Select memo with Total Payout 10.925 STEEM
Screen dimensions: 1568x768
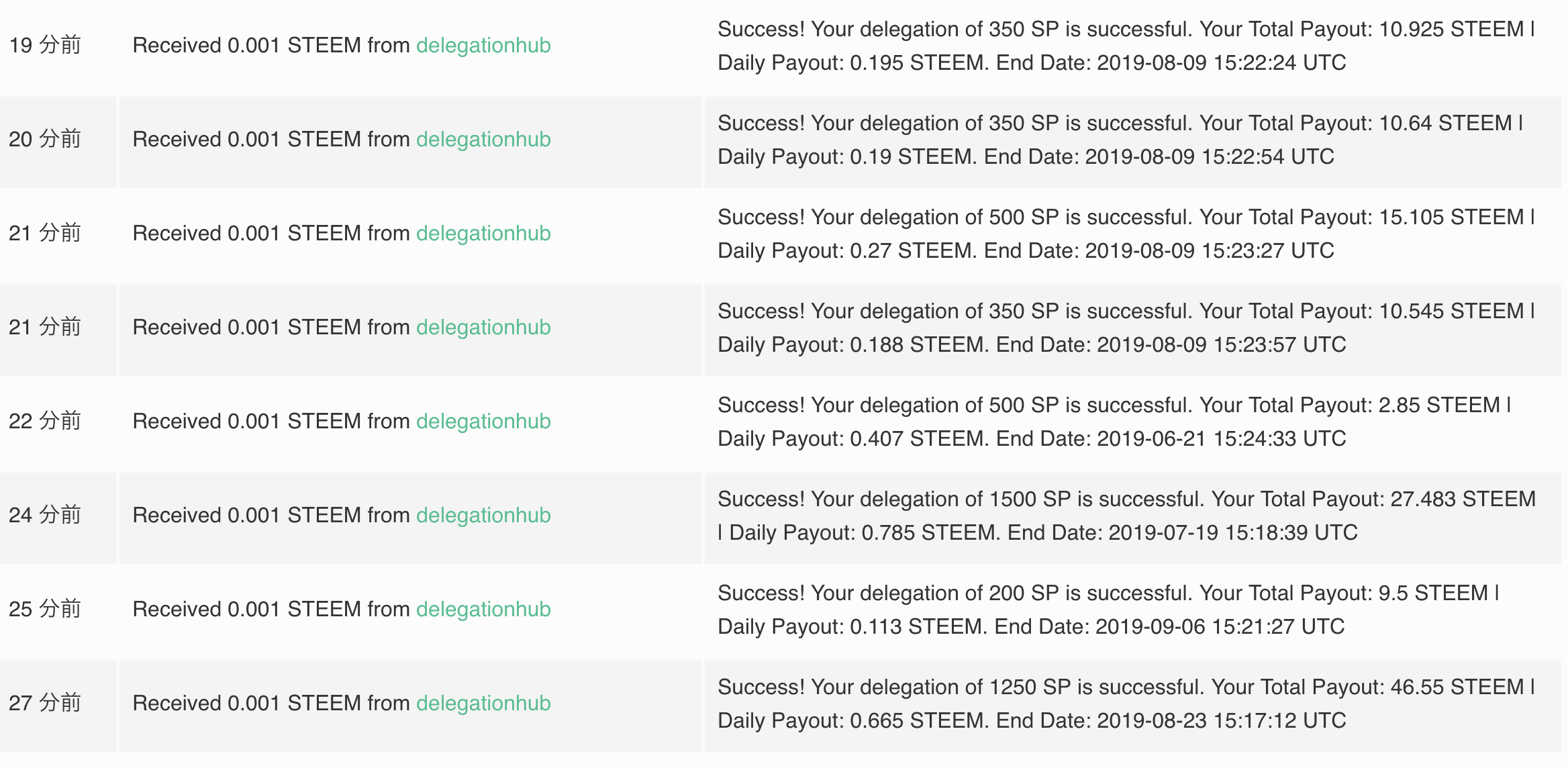pos(1126,46)
